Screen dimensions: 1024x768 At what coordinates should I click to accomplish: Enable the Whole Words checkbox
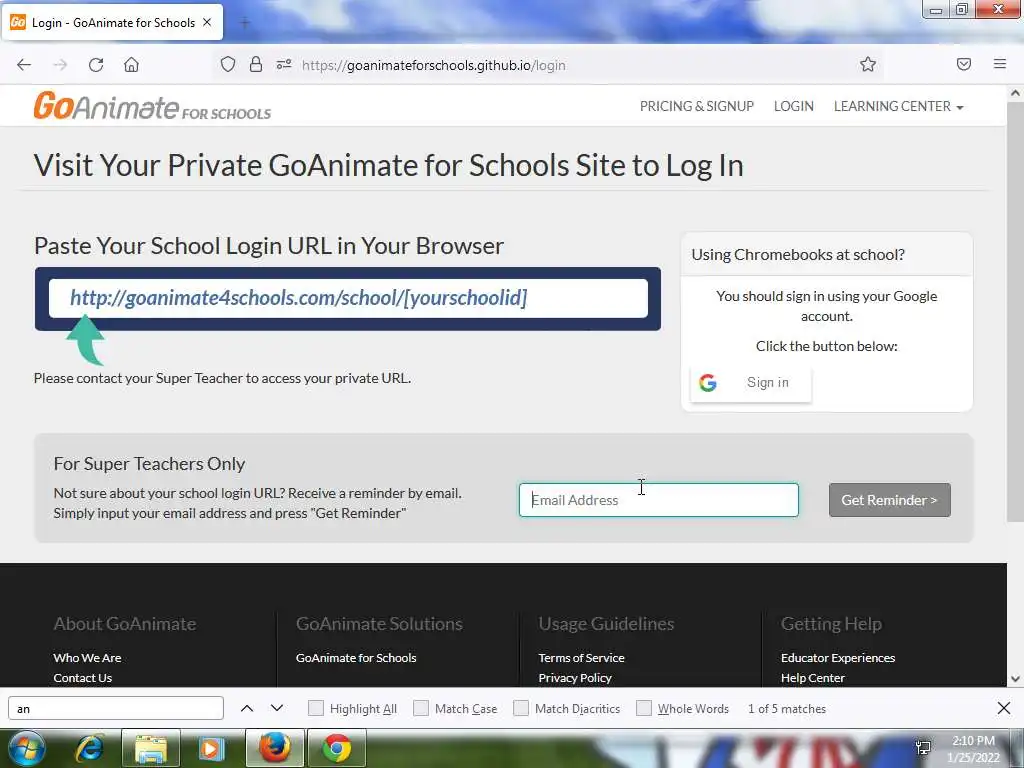[644, 708]
